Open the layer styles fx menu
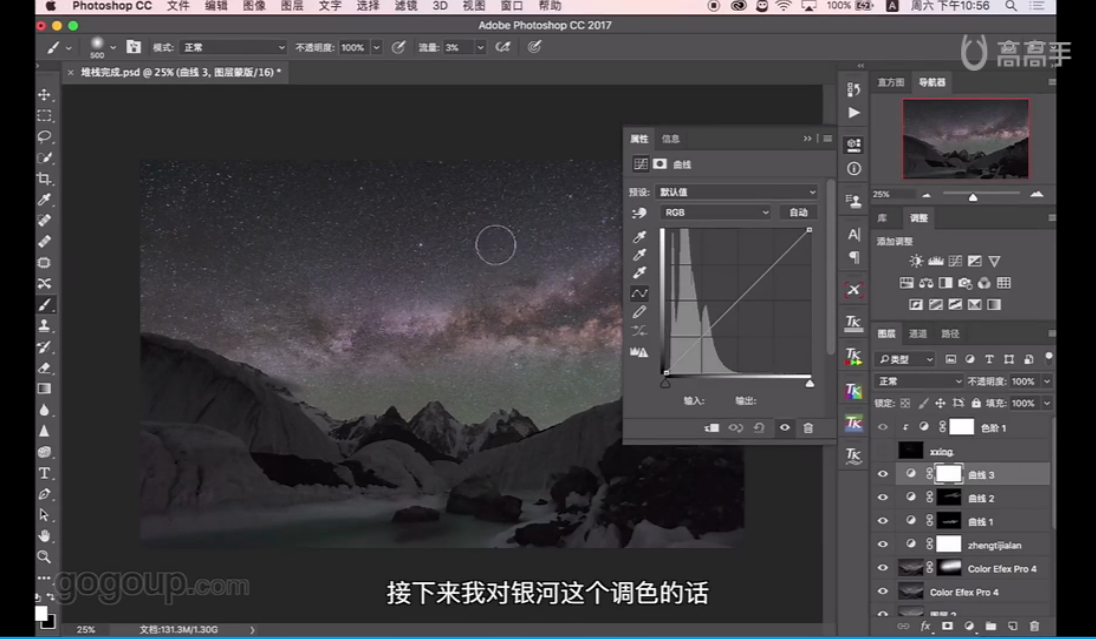Screen dimensions: 1096x639 (925, 626)
